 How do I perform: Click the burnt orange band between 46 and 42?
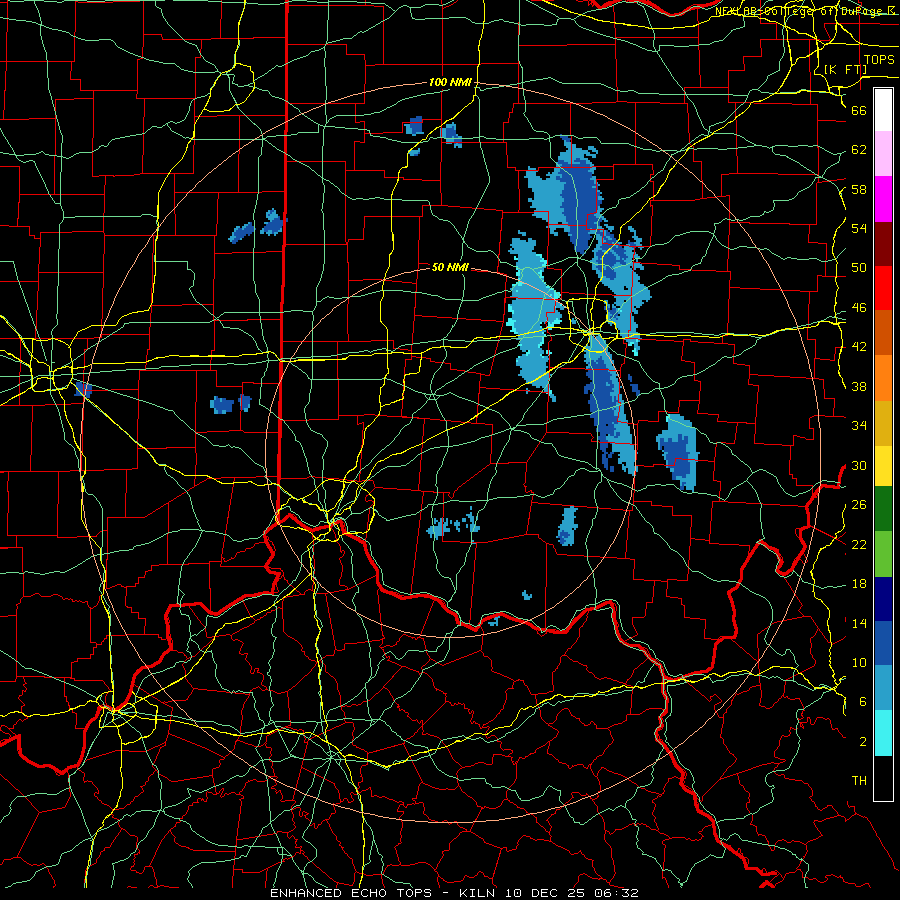pos(883,333)
